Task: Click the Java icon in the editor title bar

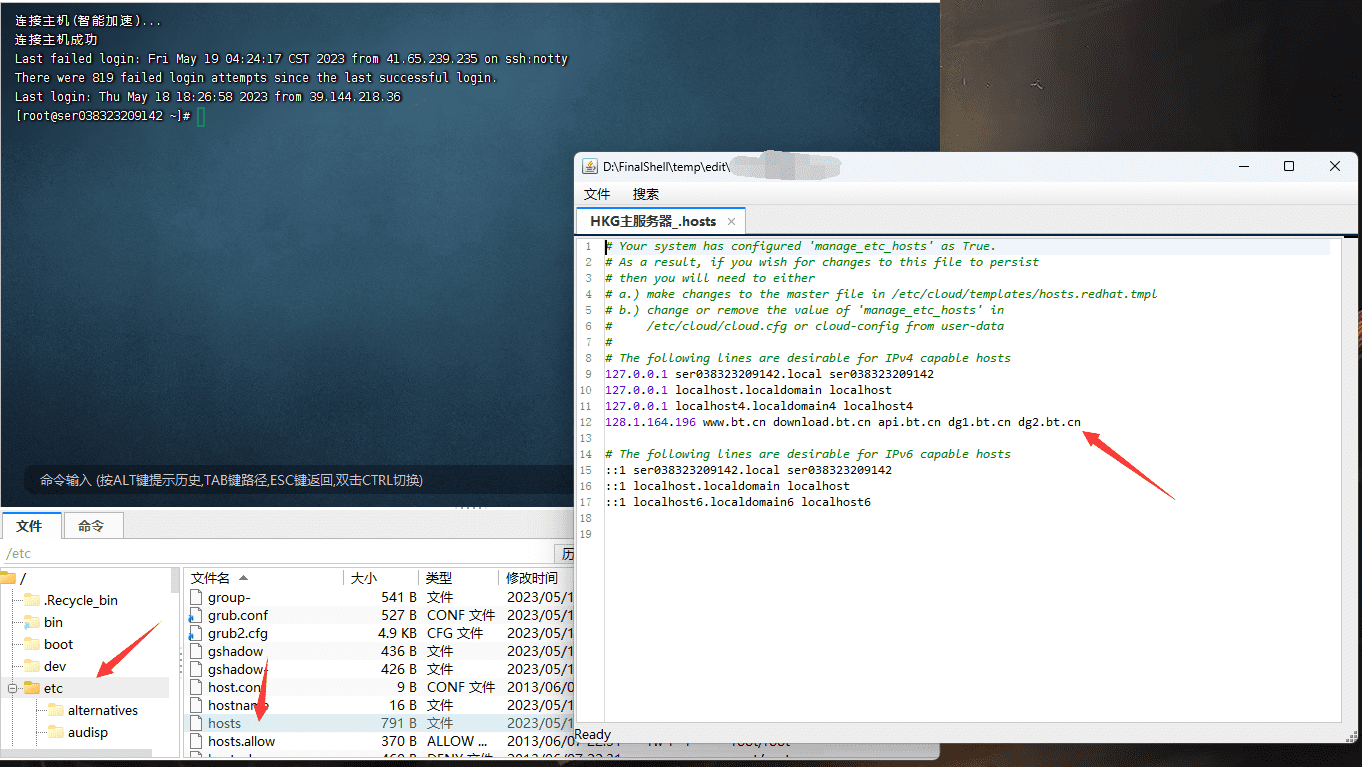Action: (x=590, y=167)
